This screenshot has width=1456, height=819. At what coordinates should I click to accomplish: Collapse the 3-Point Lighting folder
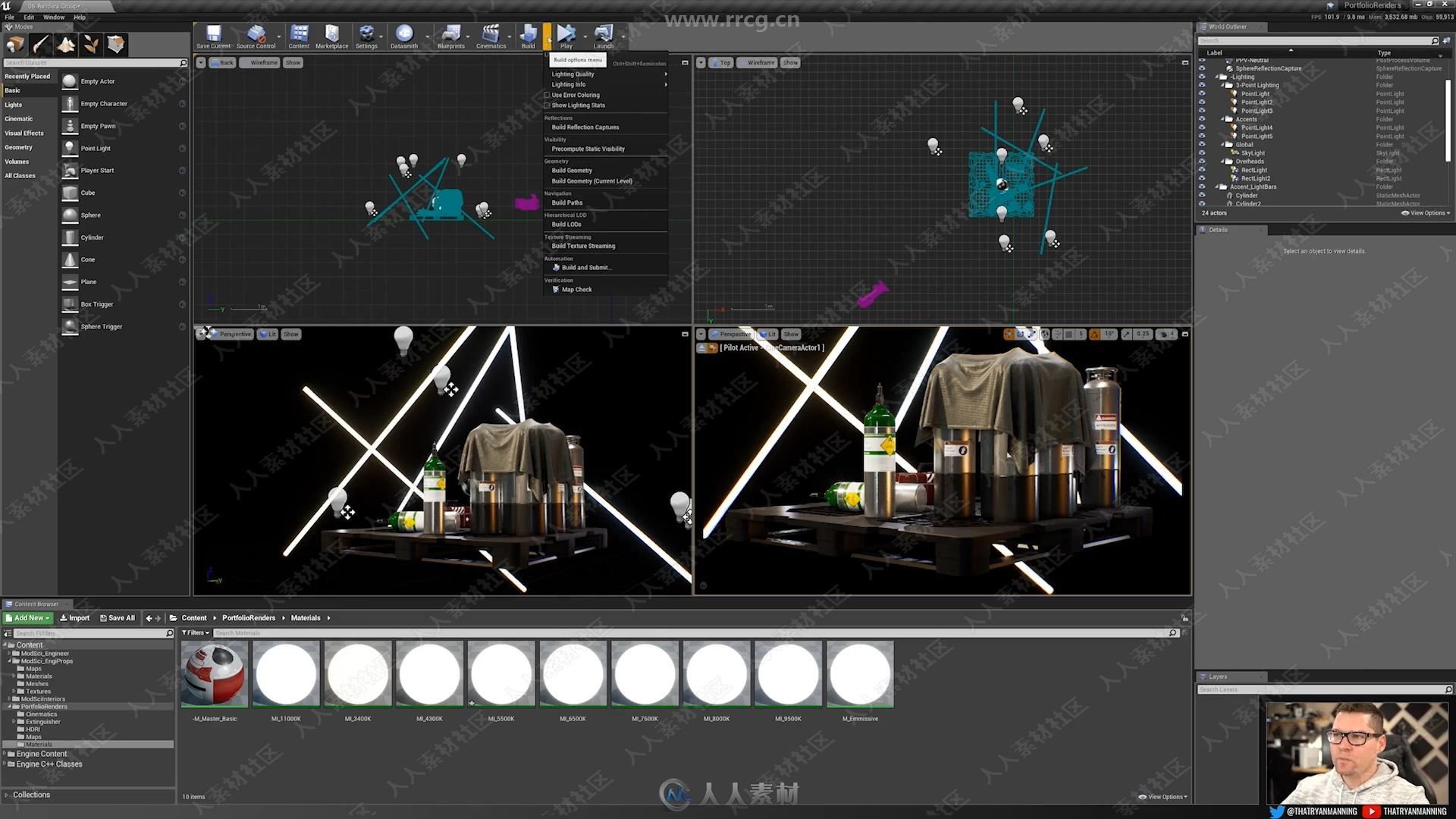tap(1222, 86)
